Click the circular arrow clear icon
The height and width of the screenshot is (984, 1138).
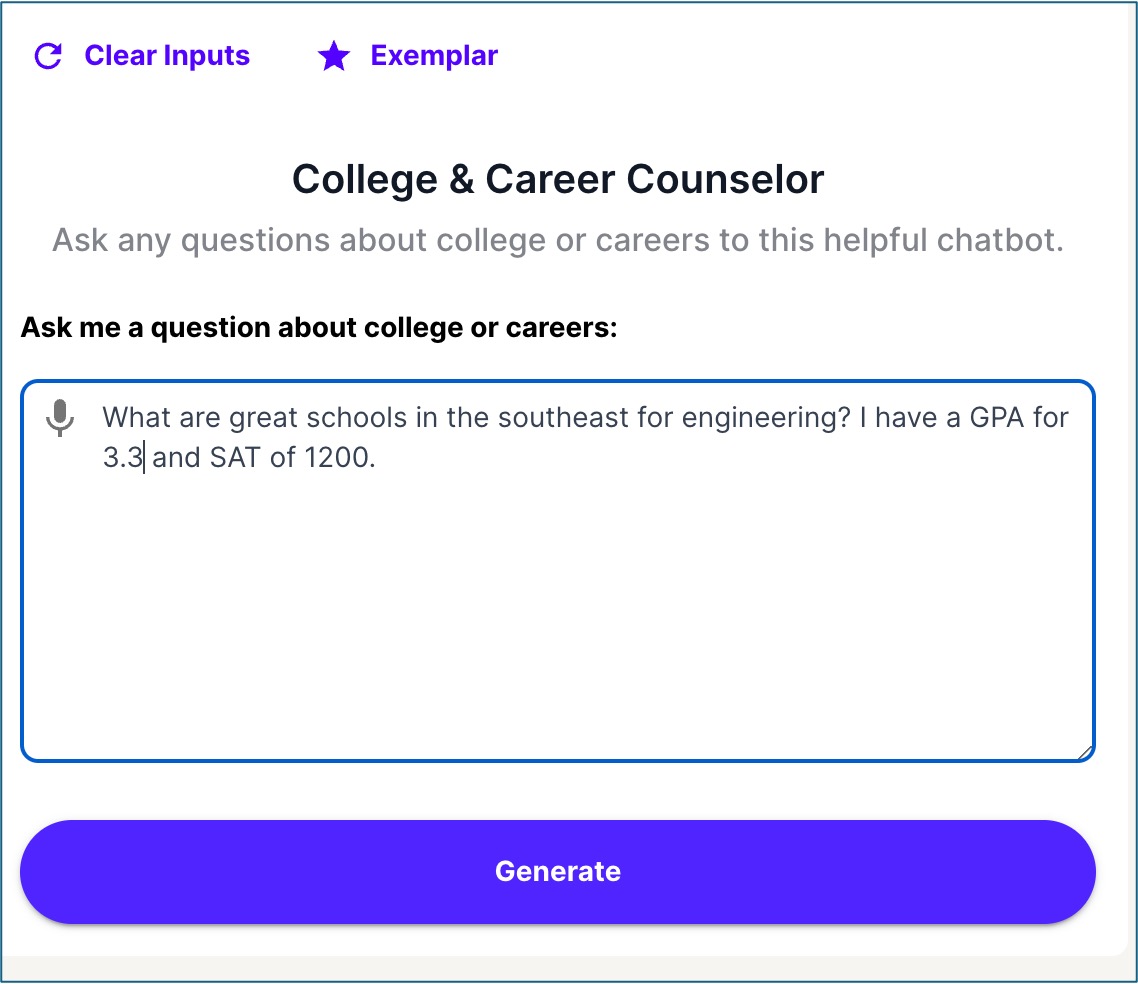(x=48, y=56)
